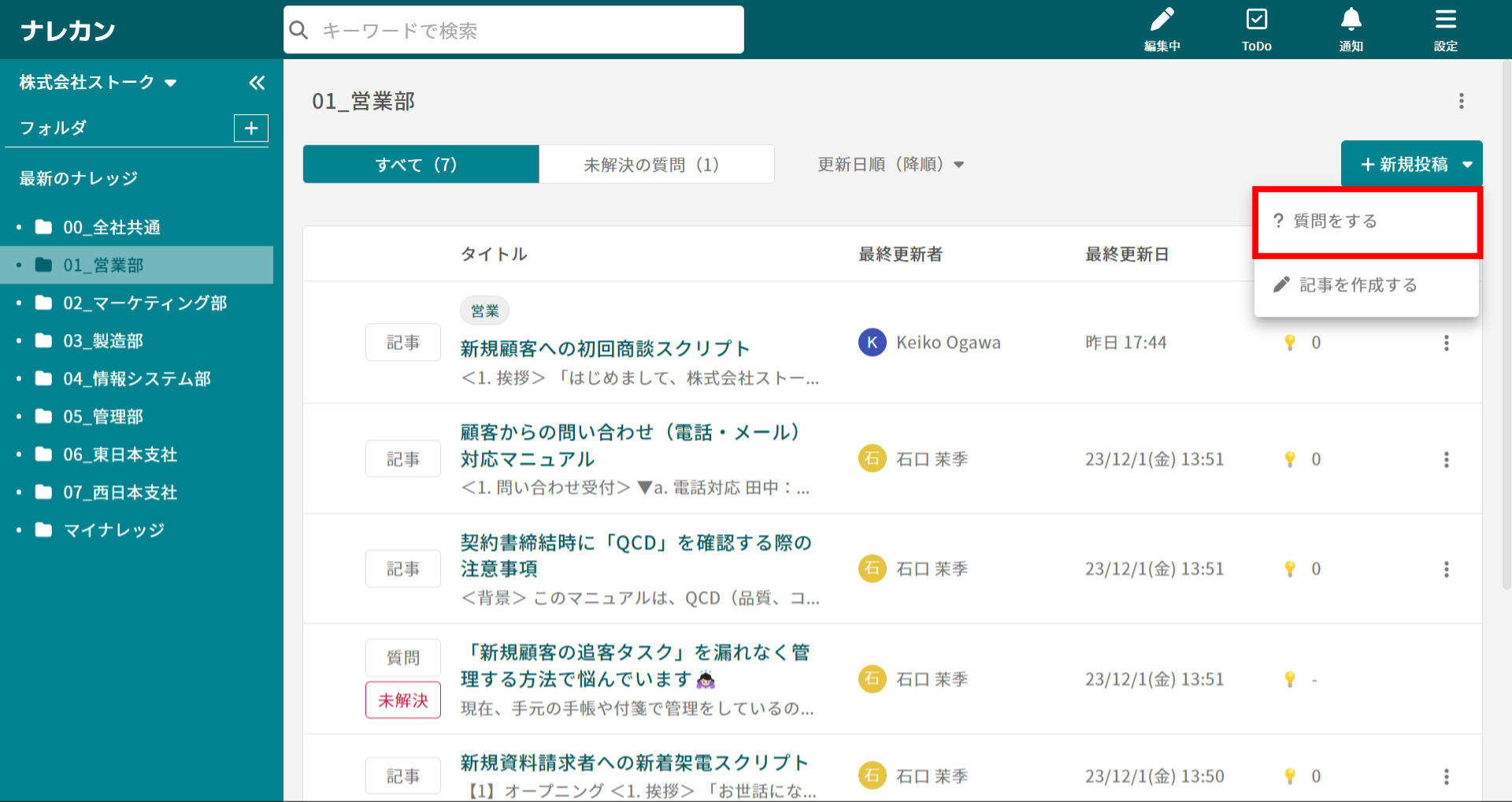Image resolution: width=1512 pixels, height=802 pixels.
Task: Click the 最新のナレッジ sidebar link
Action: click(79, 179)
